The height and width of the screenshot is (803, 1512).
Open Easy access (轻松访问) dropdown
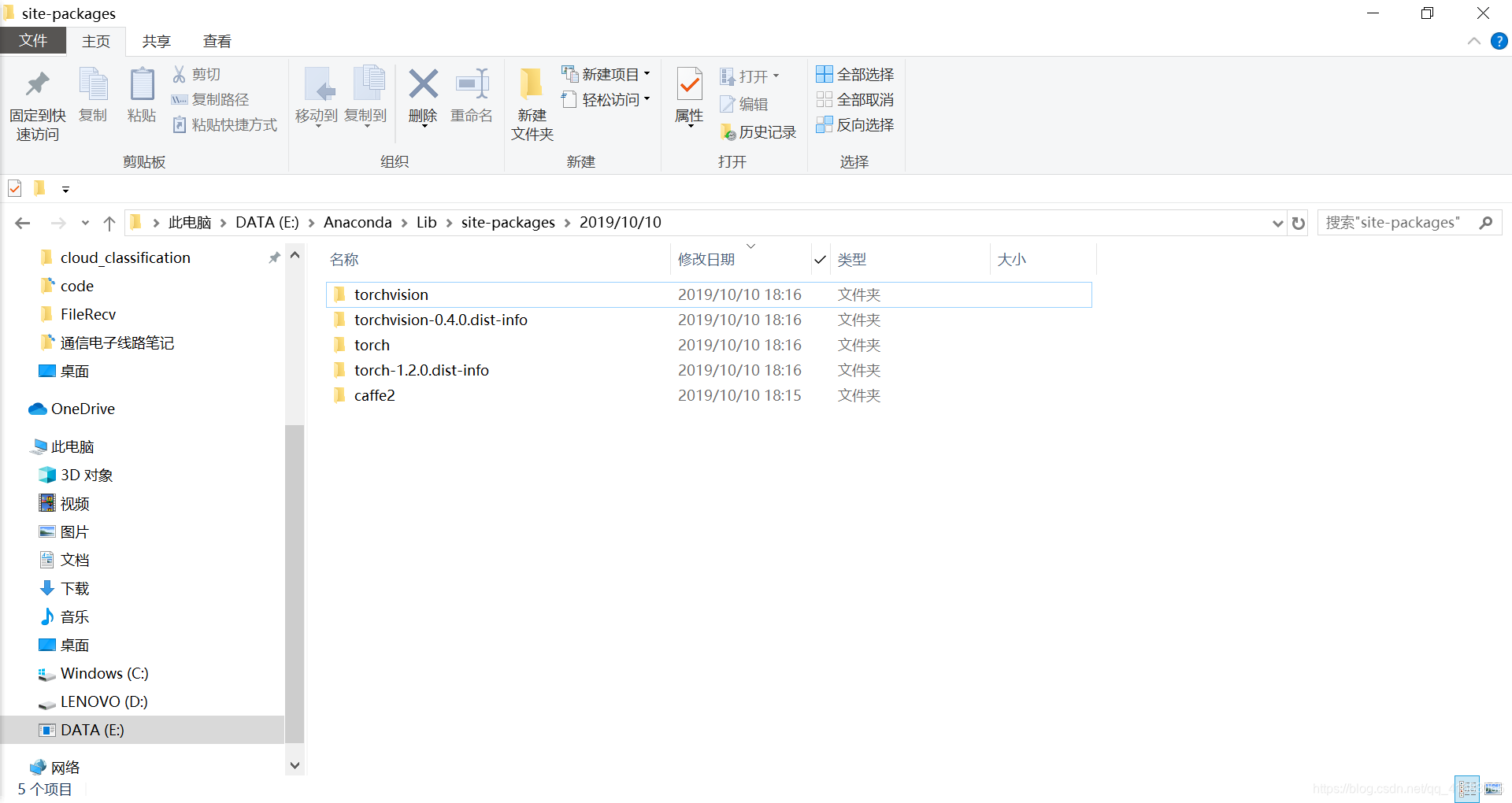pyautogui.click(x=606, y=99)
